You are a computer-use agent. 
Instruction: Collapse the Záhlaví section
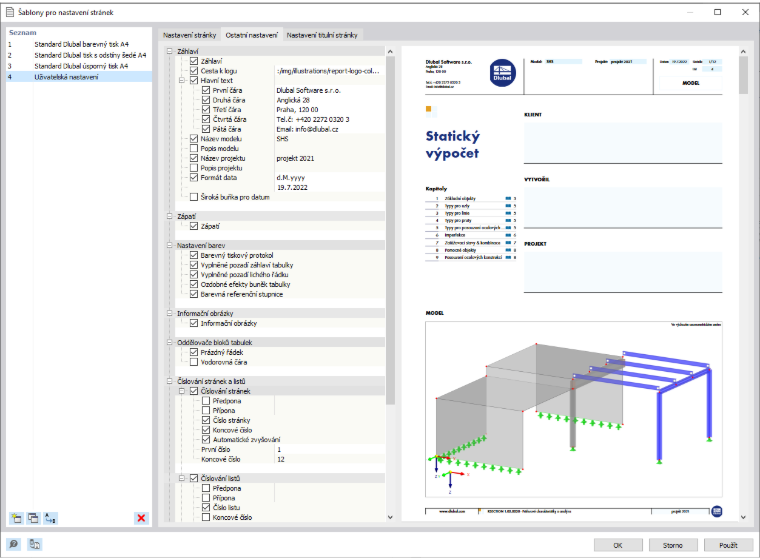[x=170, y=51]
